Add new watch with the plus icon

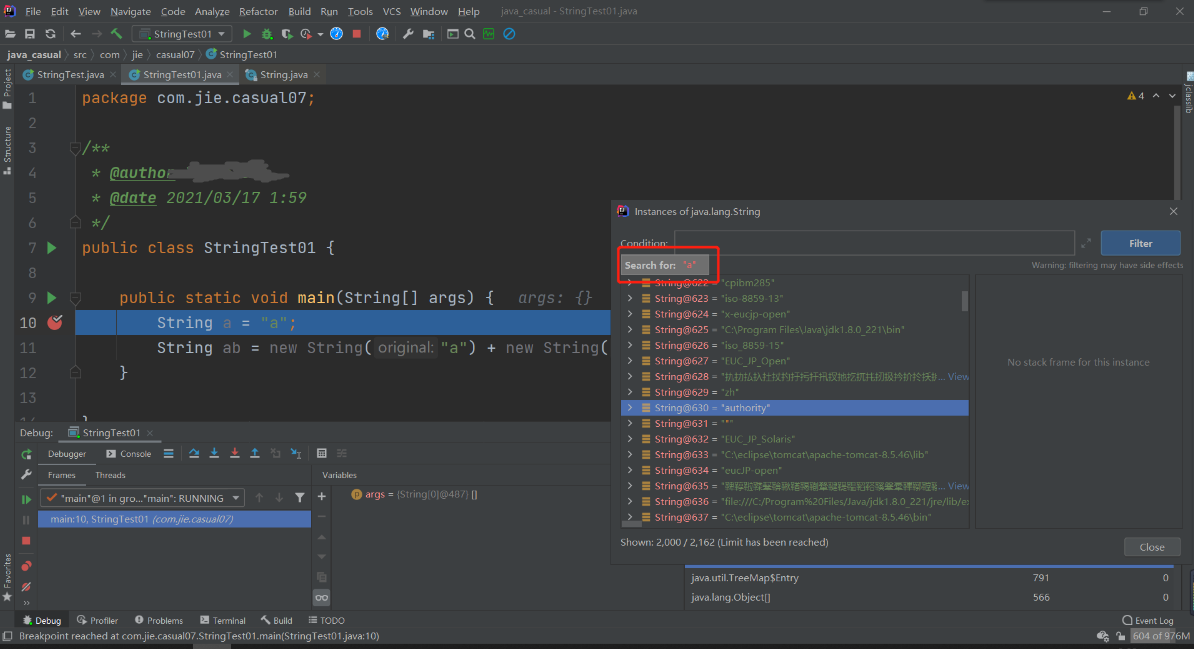point(321,497)
